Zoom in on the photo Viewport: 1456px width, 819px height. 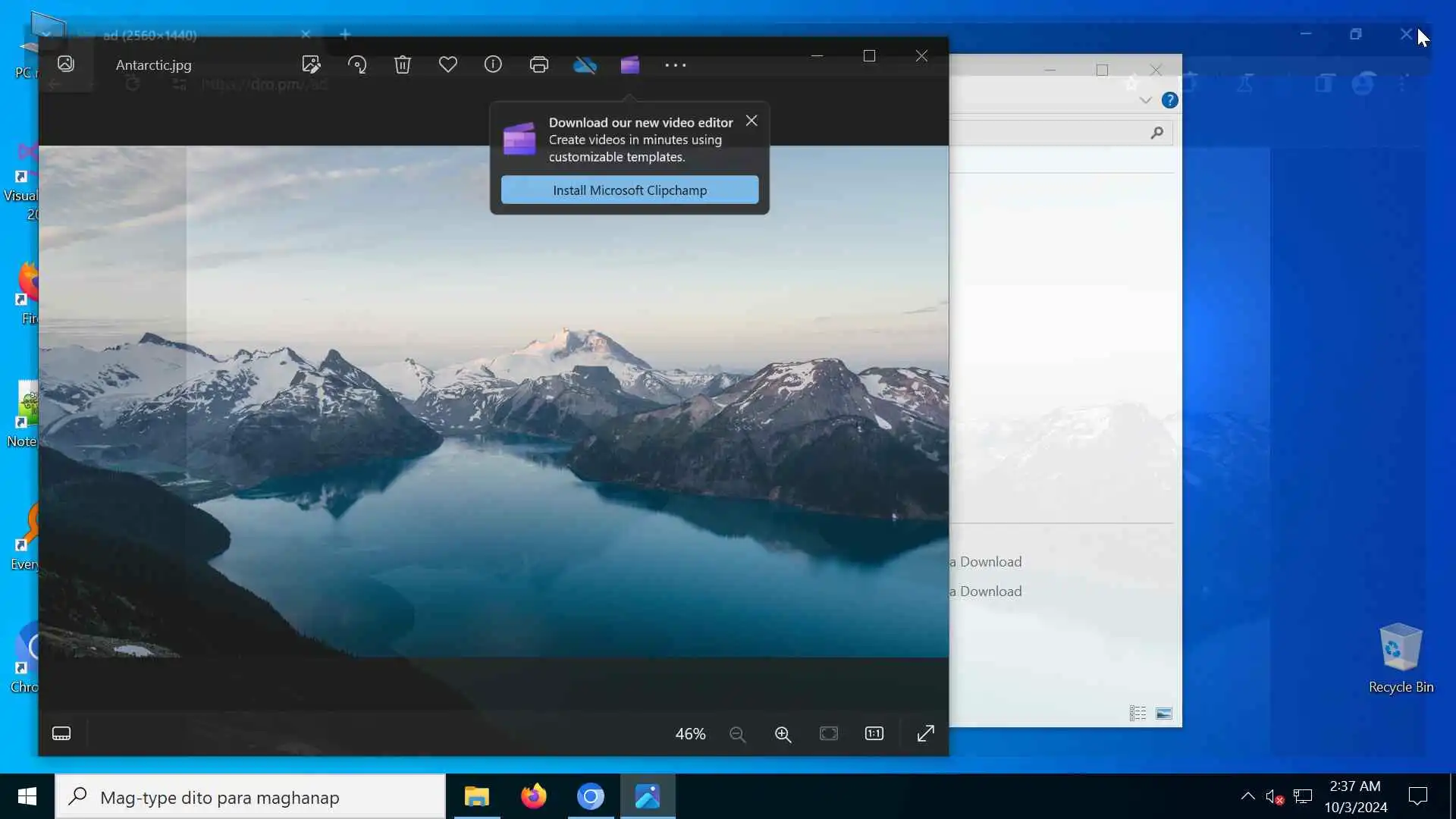[x=783, y=734]
